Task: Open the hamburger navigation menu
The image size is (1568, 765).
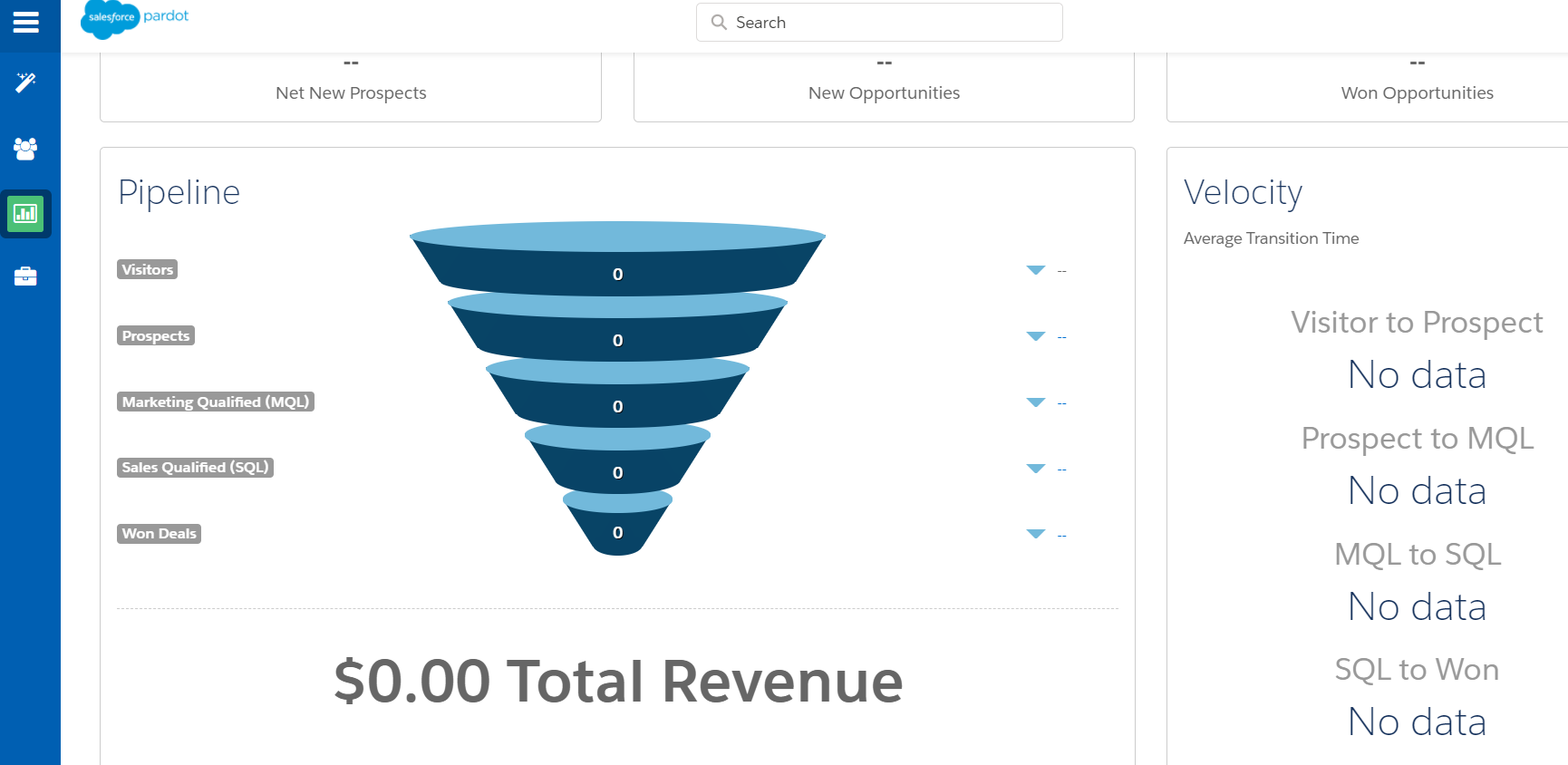Action: pyautogui.click(x=25, y=22)
